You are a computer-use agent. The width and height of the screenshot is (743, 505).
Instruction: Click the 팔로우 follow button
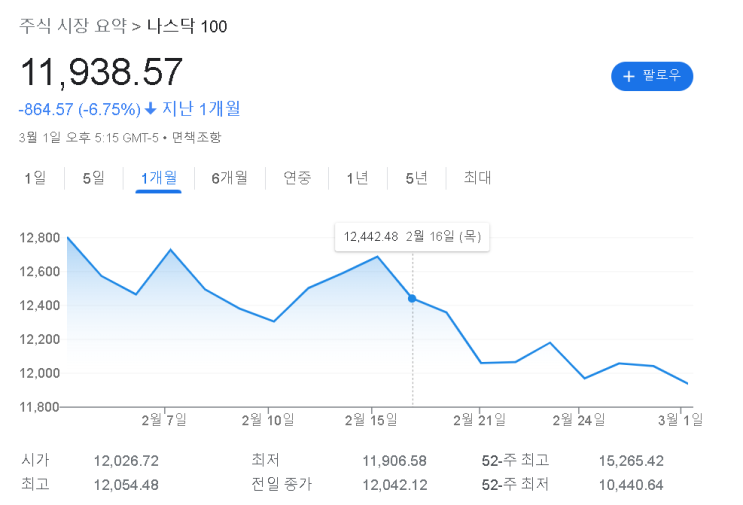652,76
